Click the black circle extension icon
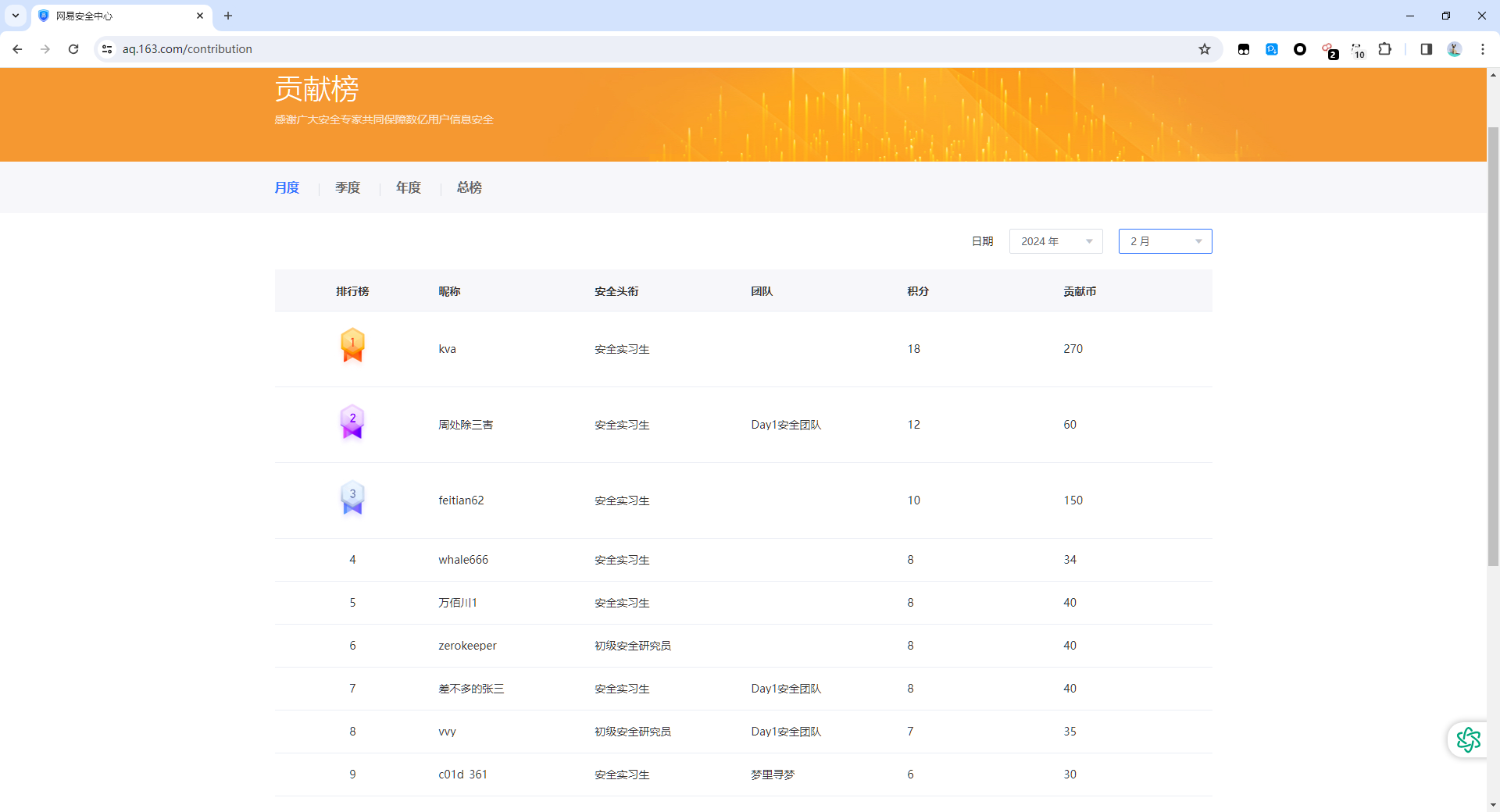The width and height of the screenshot is (1500, 812). (1300, 49)
